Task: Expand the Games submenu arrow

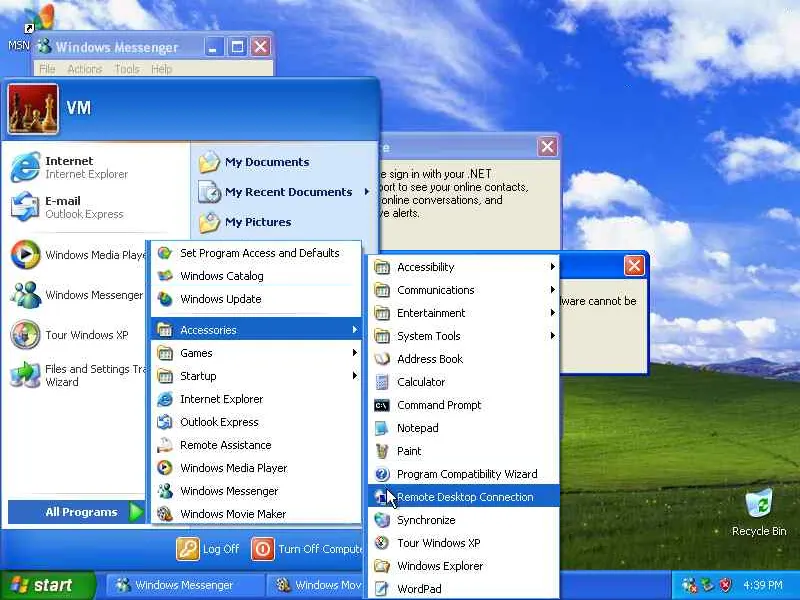Action: click(355, 353)
